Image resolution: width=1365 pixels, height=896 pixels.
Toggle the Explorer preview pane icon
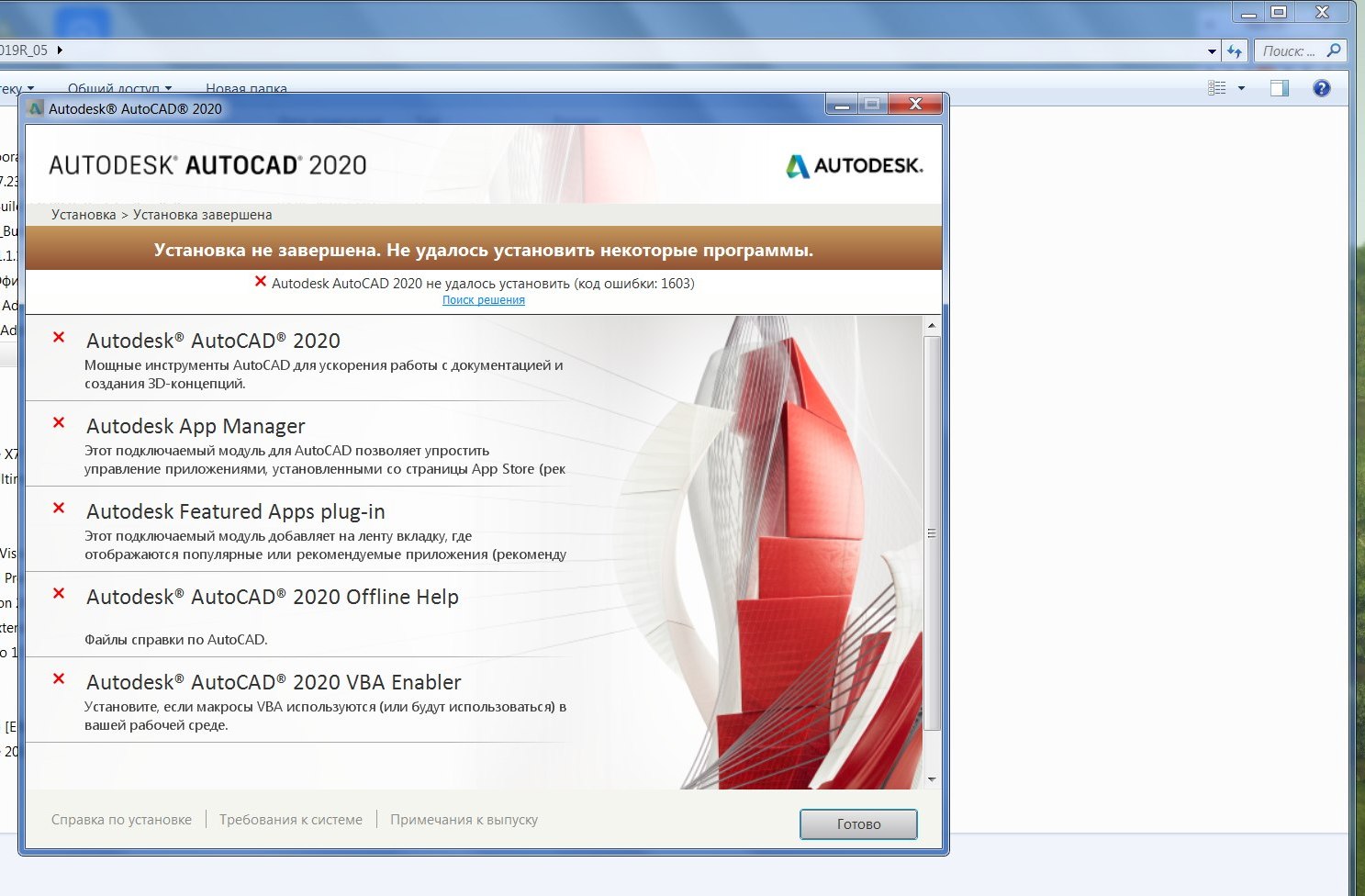[x=1280, y=88]
